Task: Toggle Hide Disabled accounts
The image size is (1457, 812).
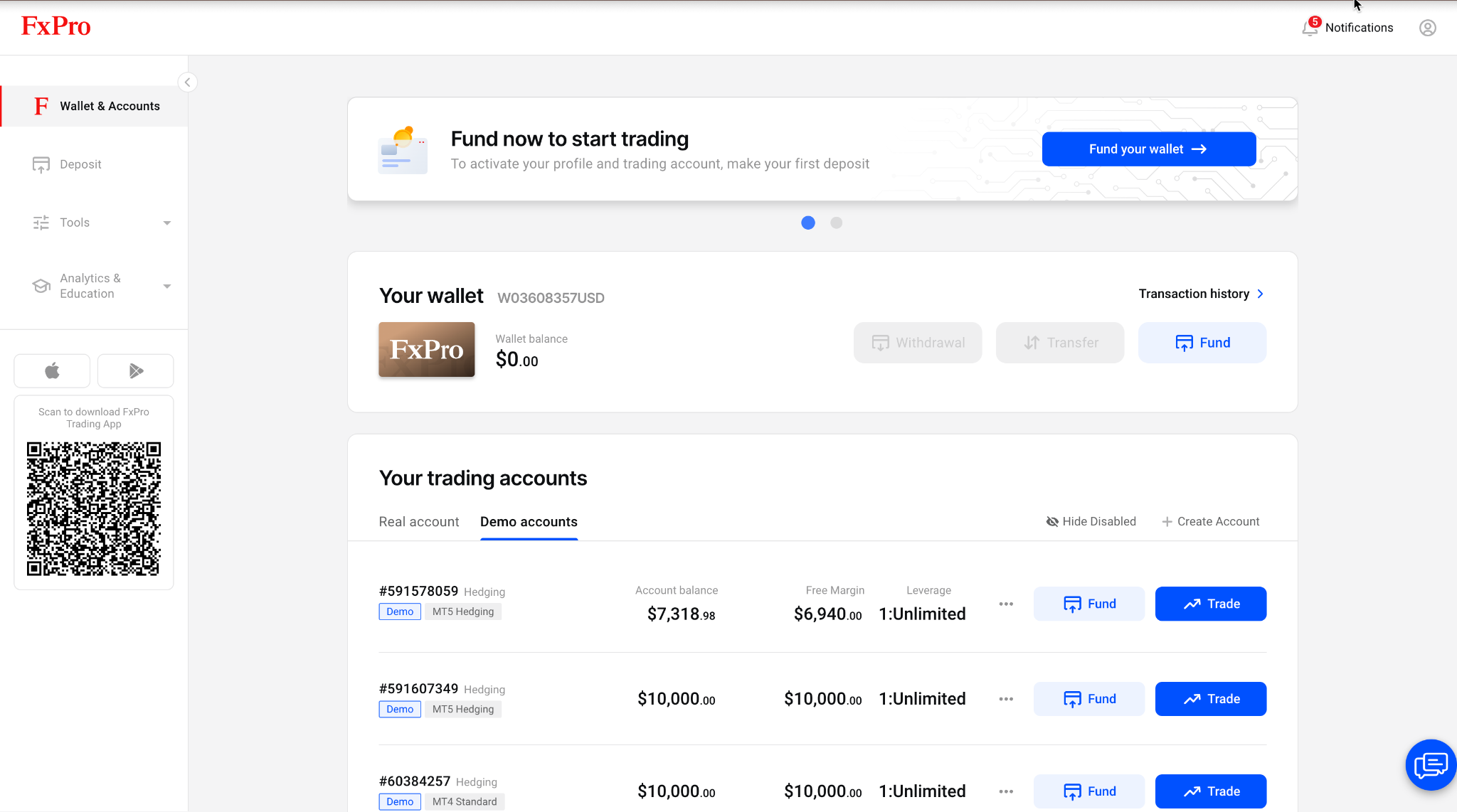Action: coord(1091,522)
